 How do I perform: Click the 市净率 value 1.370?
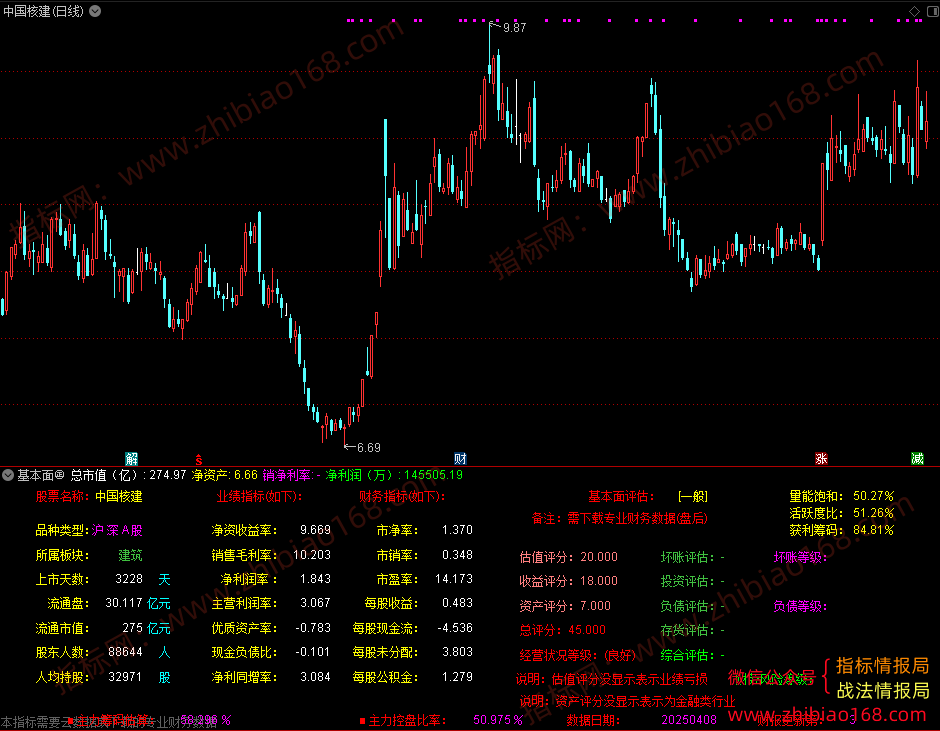coord(457,530)
